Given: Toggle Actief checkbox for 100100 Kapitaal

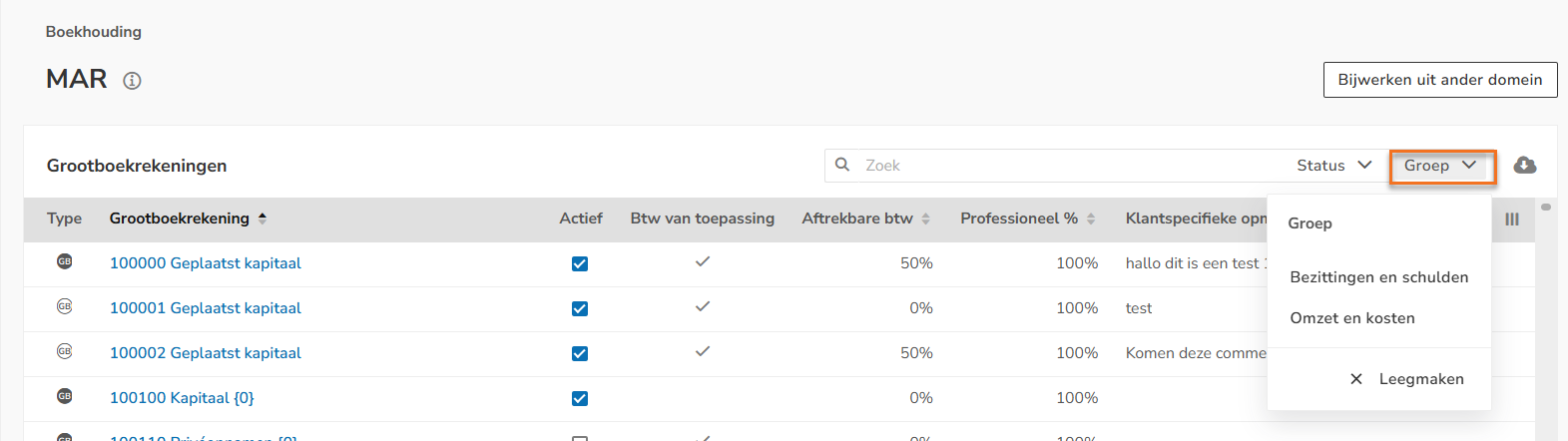Looking at the screenshot, I should (x=580, y=398).
